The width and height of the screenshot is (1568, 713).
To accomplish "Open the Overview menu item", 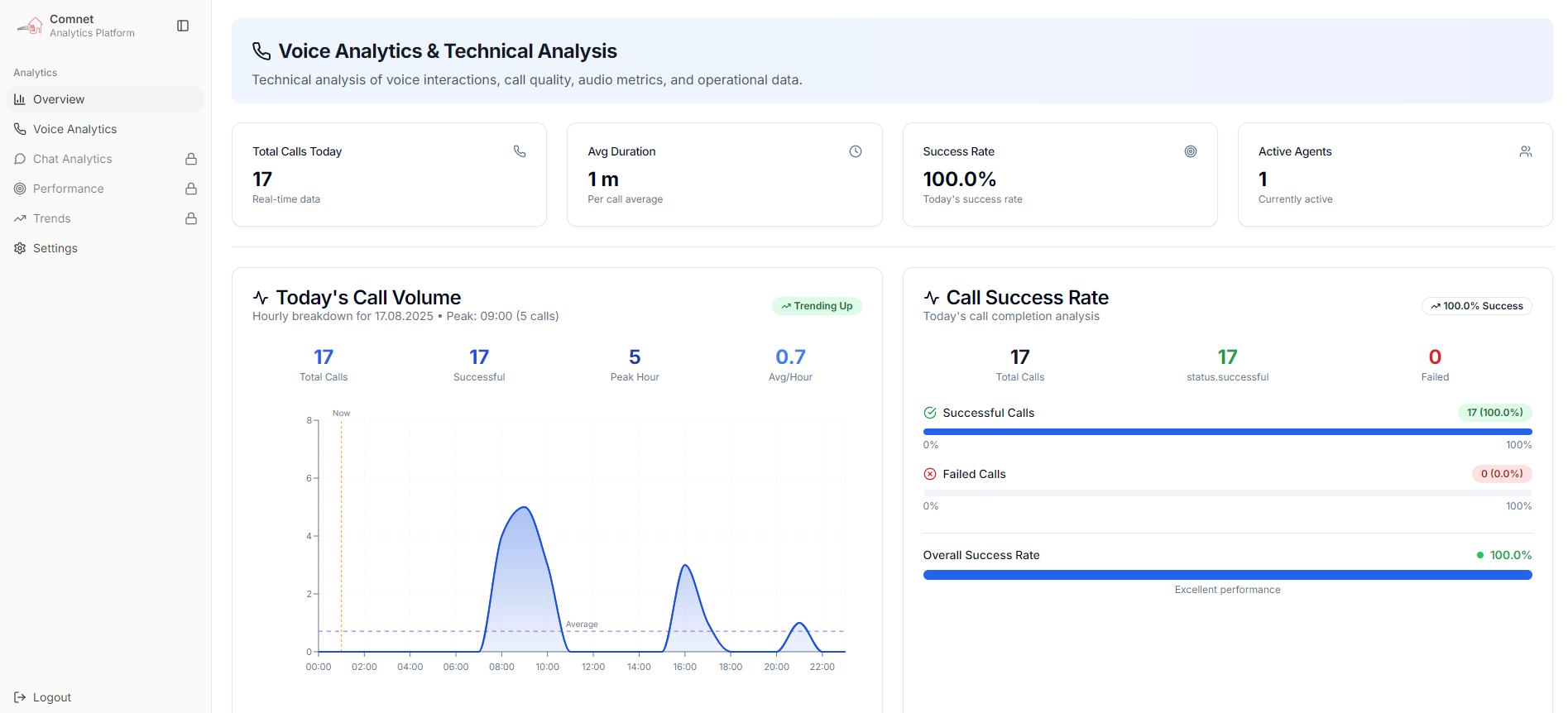I will [x=59, y=99].
